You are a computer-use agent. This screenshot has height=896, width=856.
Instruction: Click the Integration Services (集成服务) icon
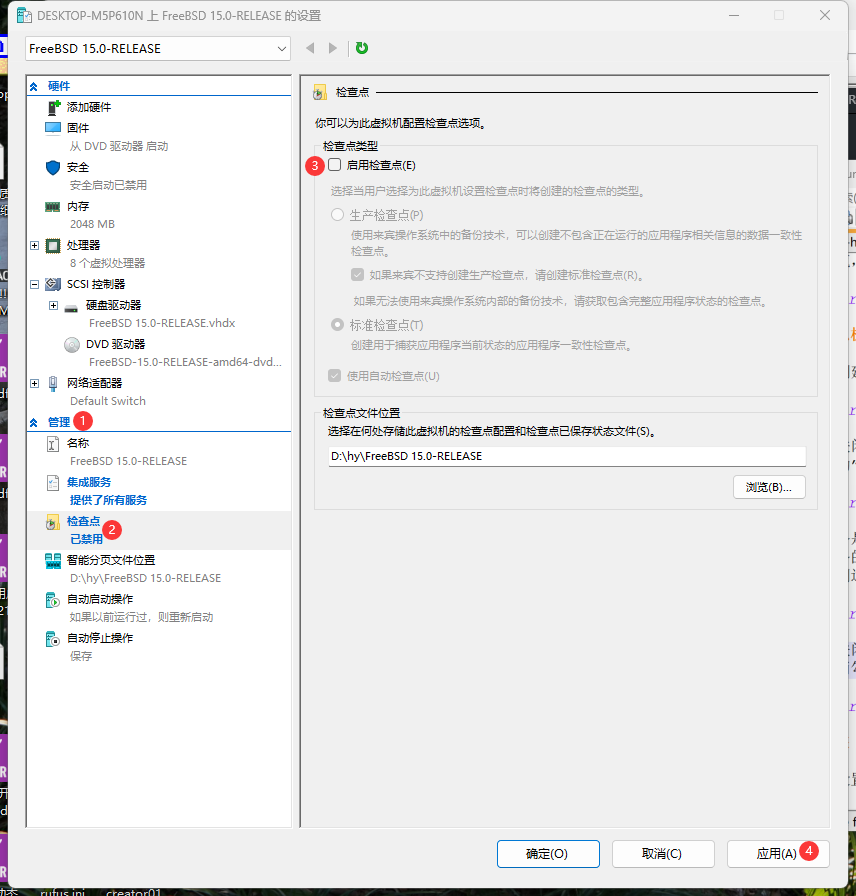click(x=53, y=483)
